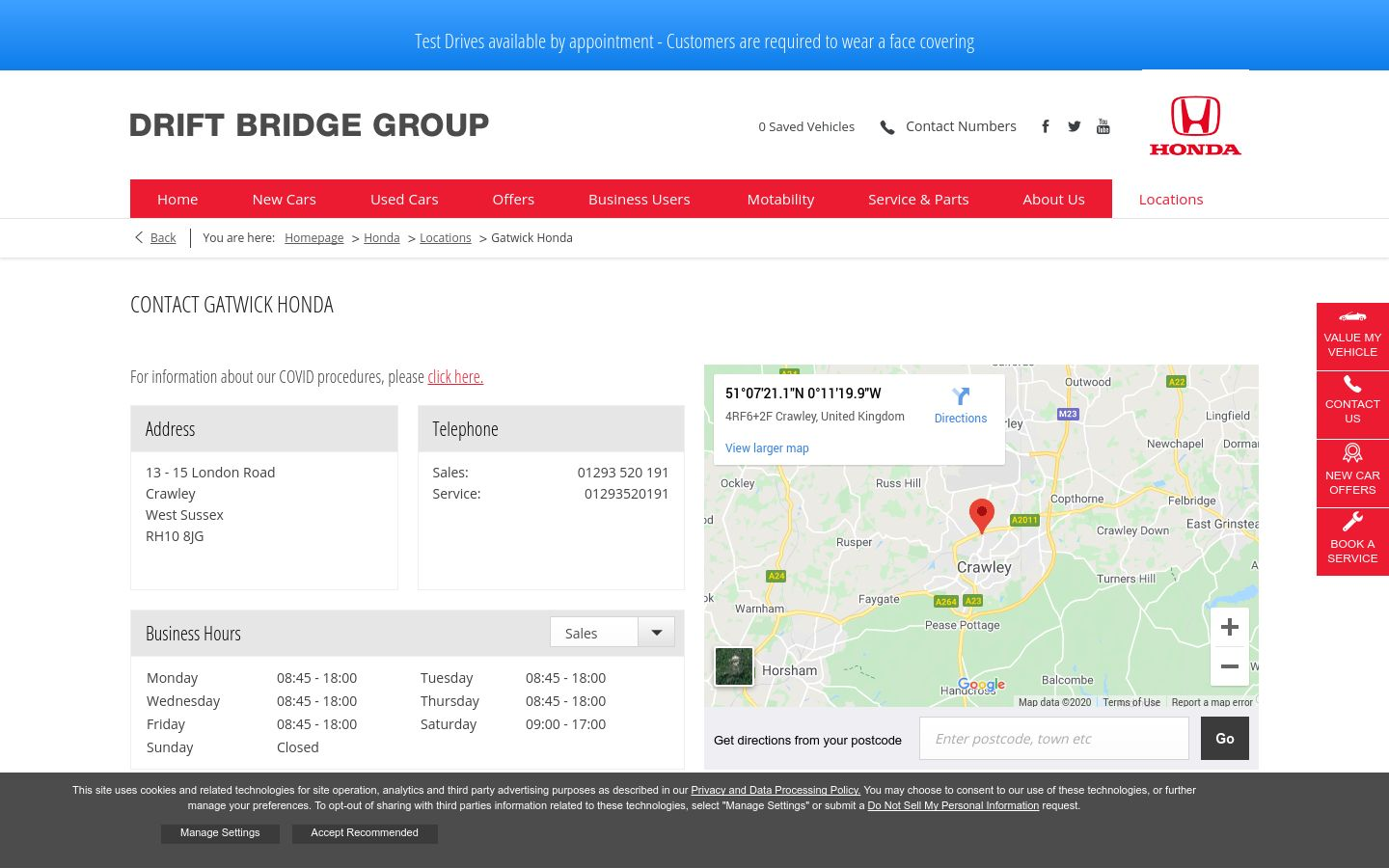Click the Gatwick Honda breadcrumb text
The width and height of the screenshot is (1389, 868).
click(531, 237)
